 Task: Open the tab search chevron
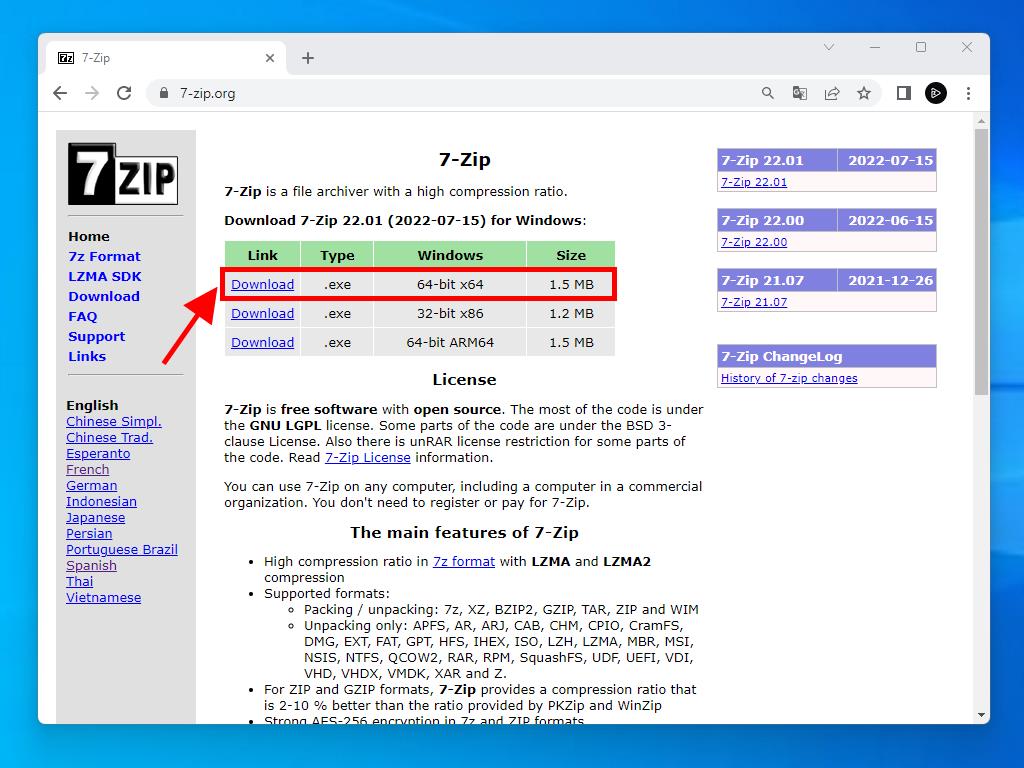(829, 47)
